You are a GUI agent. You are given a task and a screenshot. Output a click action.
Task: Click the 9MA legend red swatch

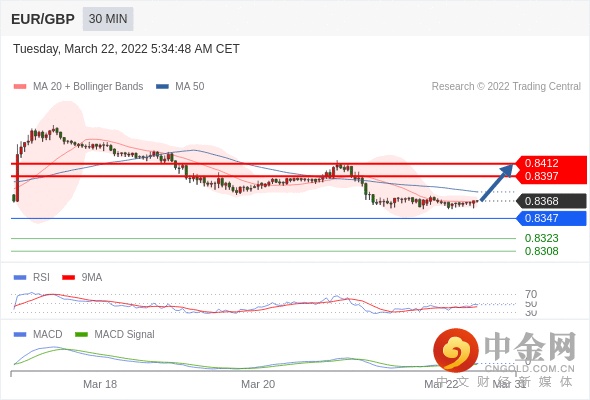pyautogui.click(x=68, y=278)
